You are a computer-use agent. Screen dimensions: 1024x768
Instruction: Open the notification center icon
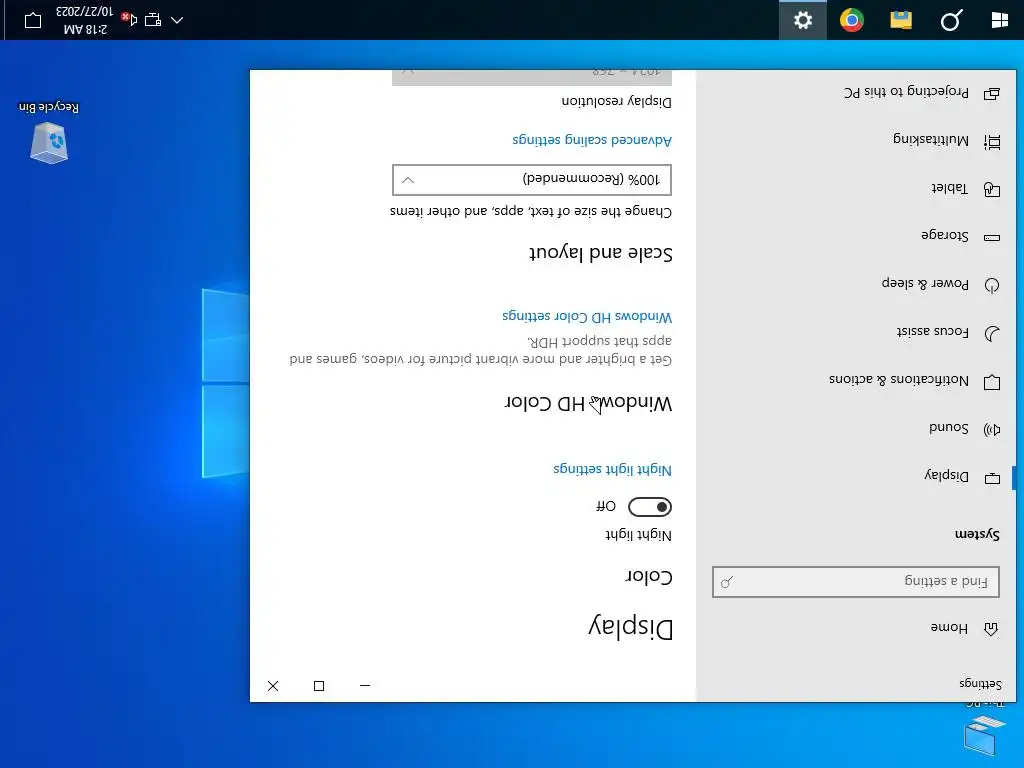33,20
